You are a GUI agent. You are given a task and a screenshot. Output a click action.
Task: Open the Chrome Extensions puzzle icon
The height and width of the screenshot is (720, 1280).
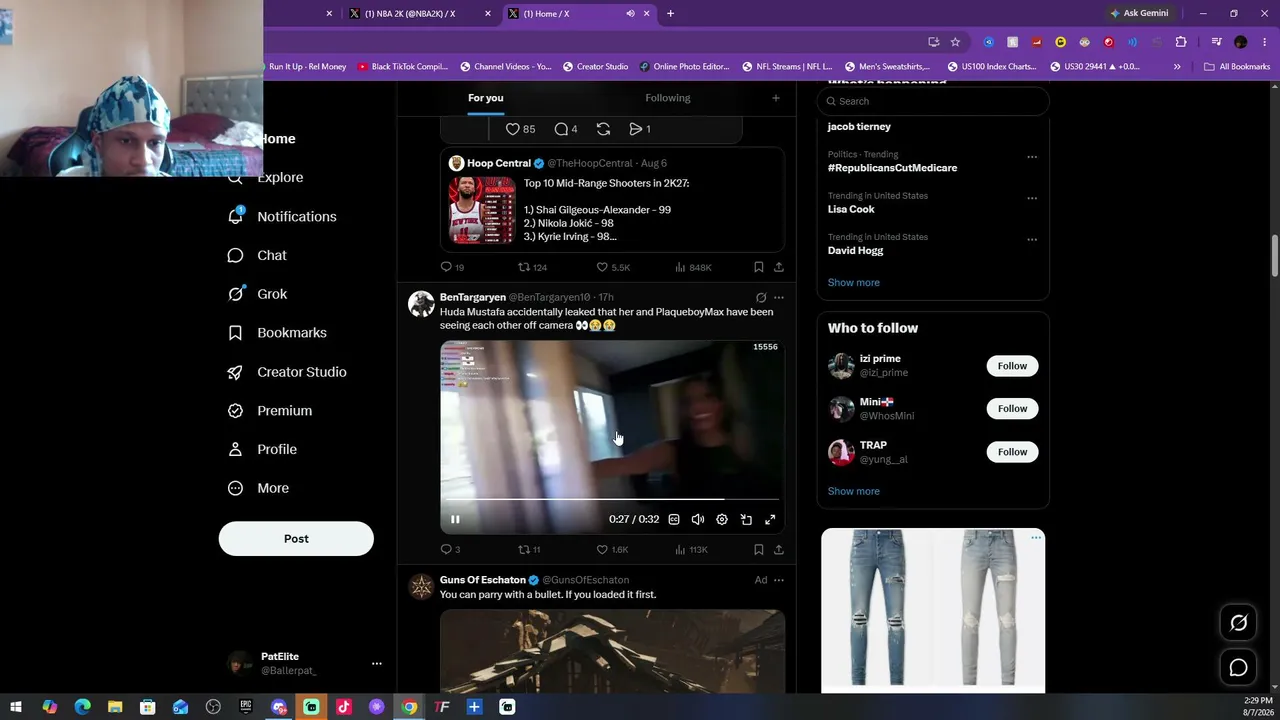pos(1181,42)
